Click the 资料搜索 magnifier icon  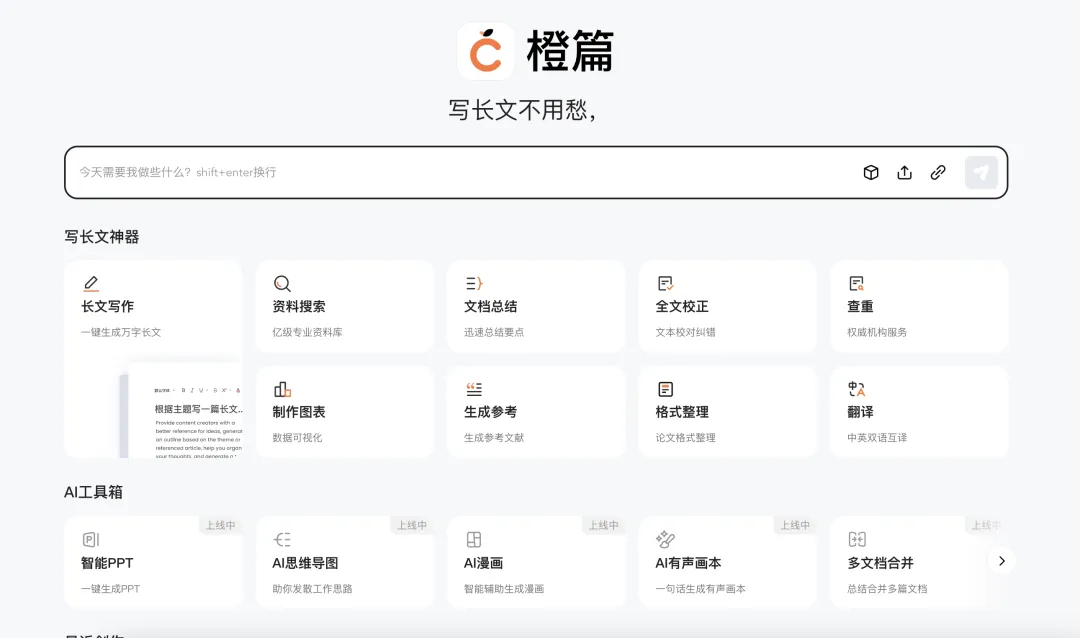(282, 284)
